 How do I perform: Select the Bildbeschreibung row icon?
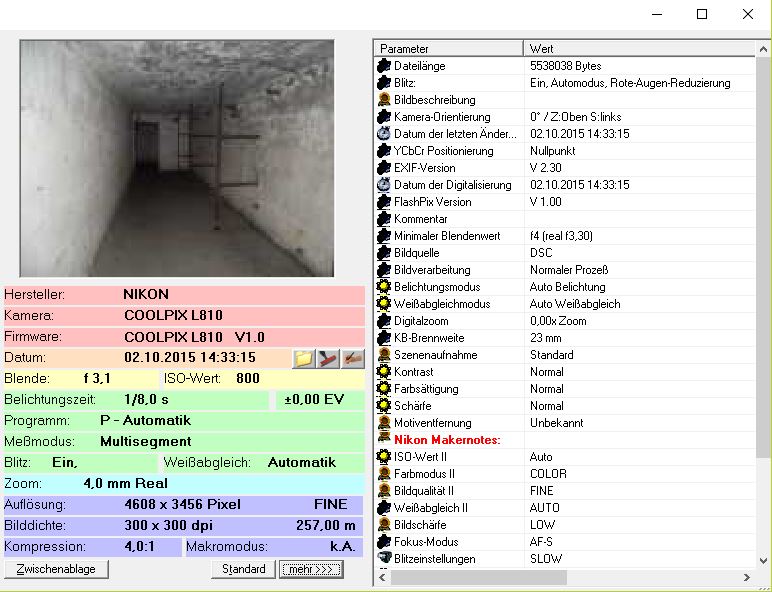[x=384, y=100]
